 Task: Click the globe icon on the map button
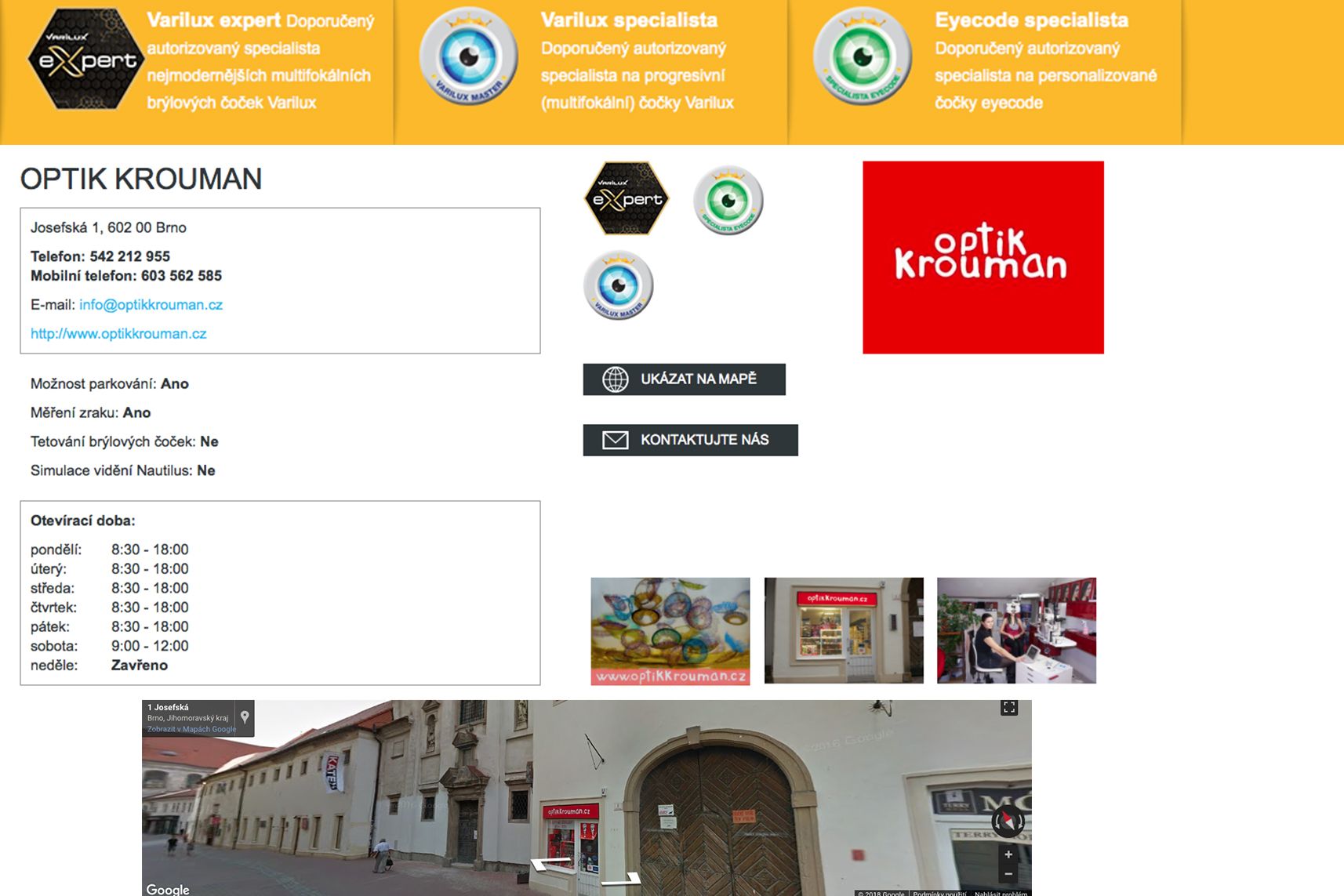tap(616, 379)
